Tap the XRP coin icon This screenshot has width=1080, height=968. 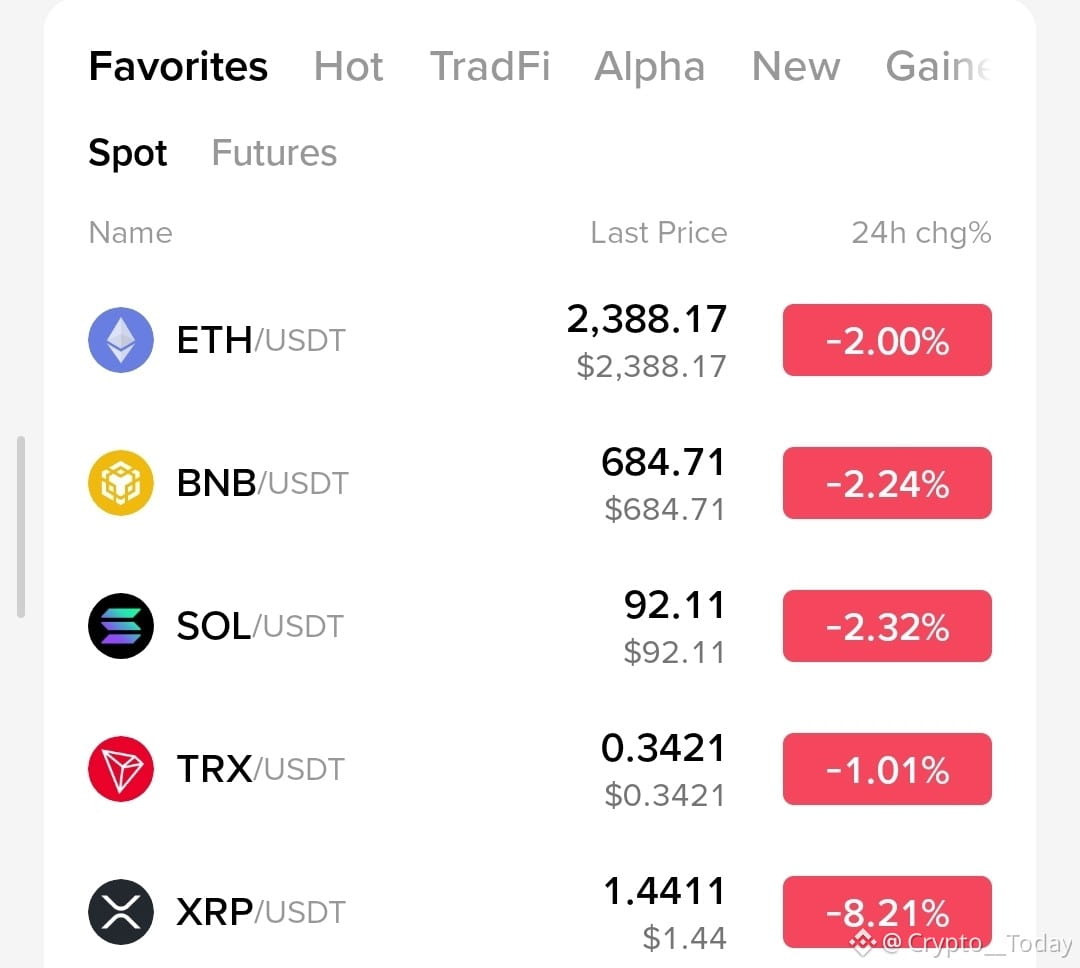coord(121,912)
